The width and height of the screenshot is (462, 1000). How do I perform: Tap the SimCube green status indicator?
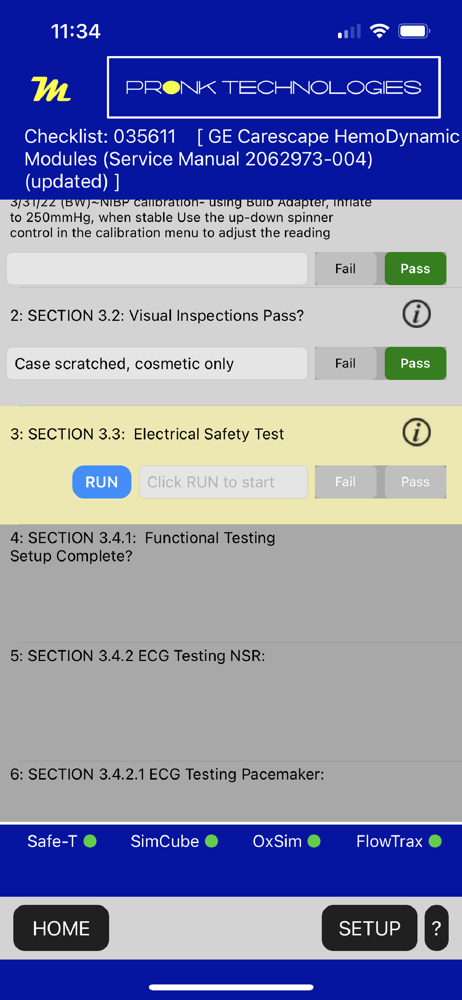pyautogui.click(x=211, y=841)
